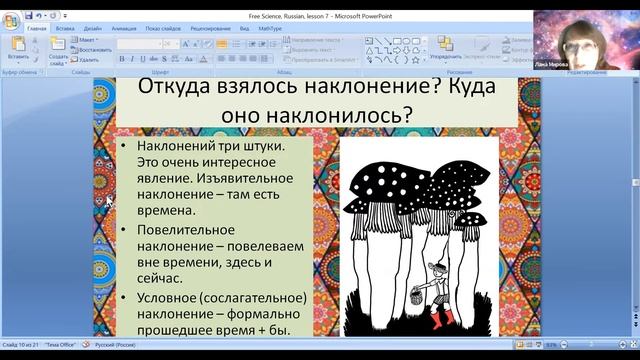Click the Change Case (Aa) button
The width and height of the screenshot is (640, 360).
pyautogui.click(x=189, y=59)
